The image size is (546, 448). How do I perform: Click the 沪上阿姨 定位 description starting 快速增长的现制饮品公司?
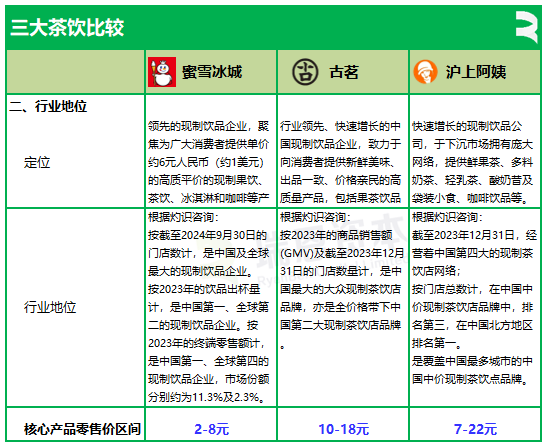click(472, 162)
